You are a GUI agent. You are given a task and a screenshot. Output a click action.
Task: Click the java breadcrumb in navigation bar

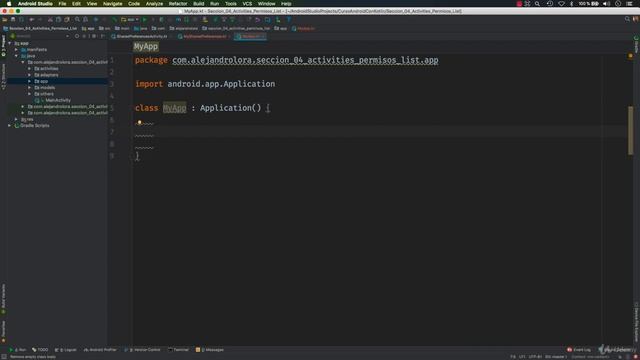click(140, 29)
